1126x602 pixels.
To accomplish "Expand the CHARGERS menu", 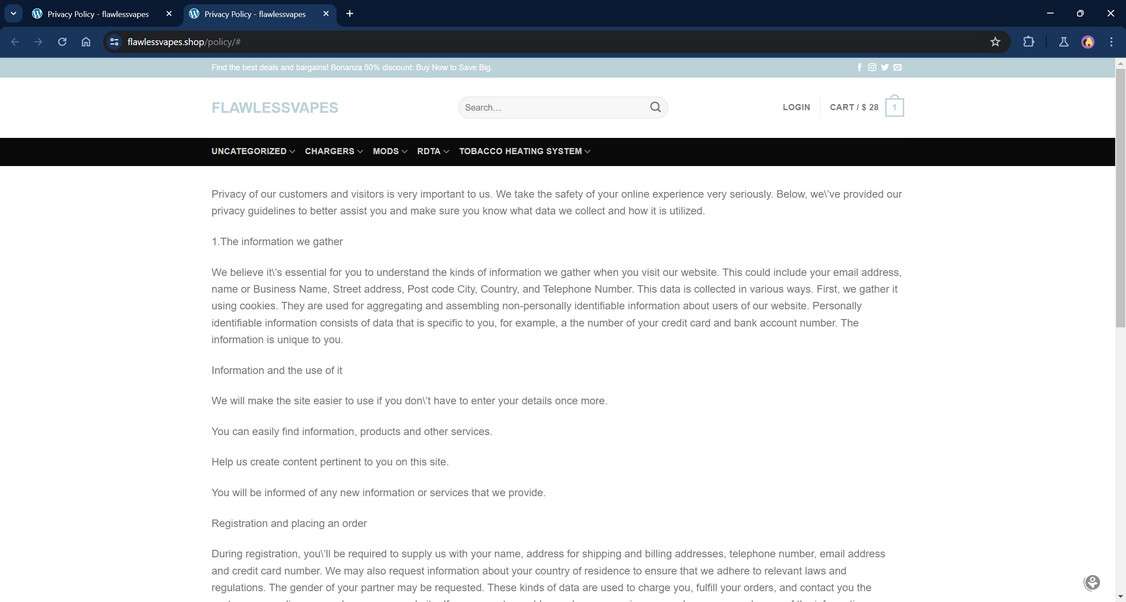I will click(333, 152).
